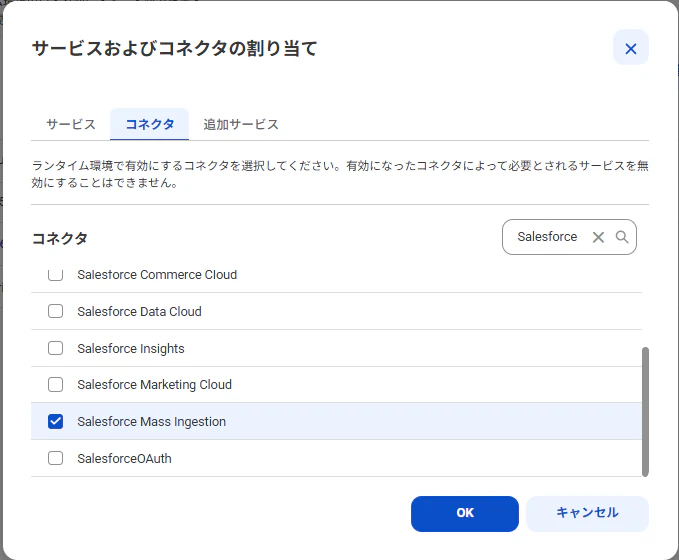The width and height of the screenshot is (679, 560).
Task: Select the Salesforce Data Cloud label
Action: (x=139, y=311)
